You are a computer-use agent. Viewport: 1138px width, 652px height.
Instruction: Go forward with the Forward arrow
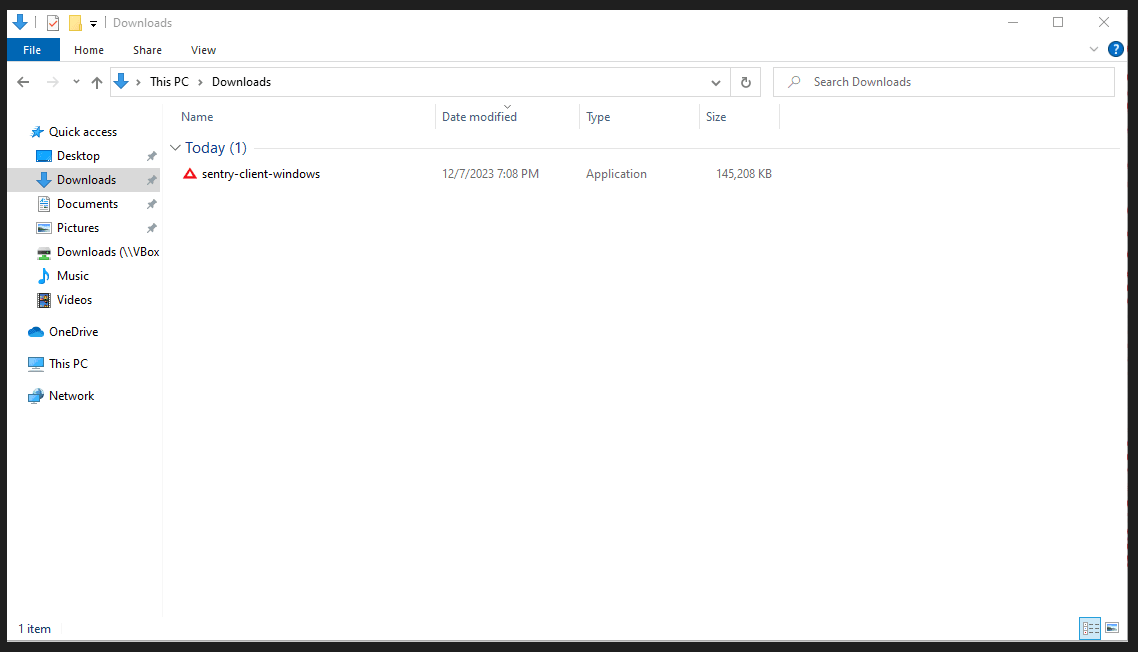[x=52, y=82]
